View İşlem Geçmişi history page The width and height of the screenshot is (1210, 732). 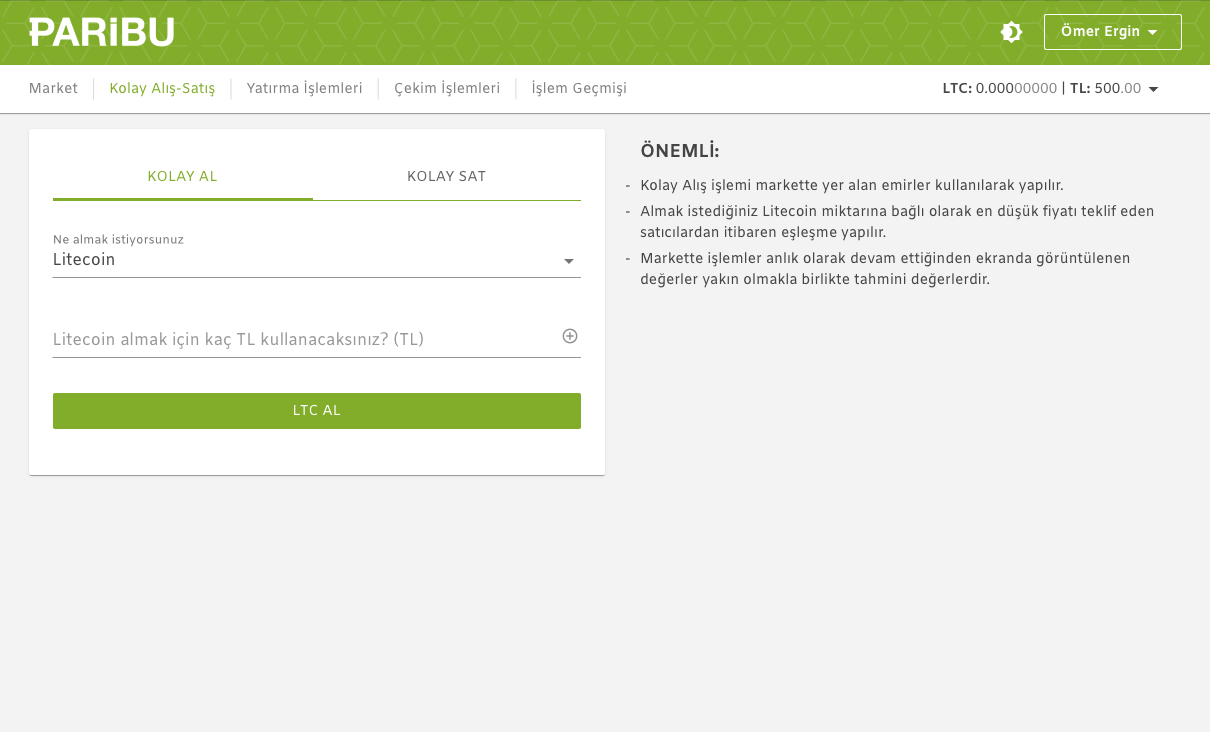click(x=579, y=89)
